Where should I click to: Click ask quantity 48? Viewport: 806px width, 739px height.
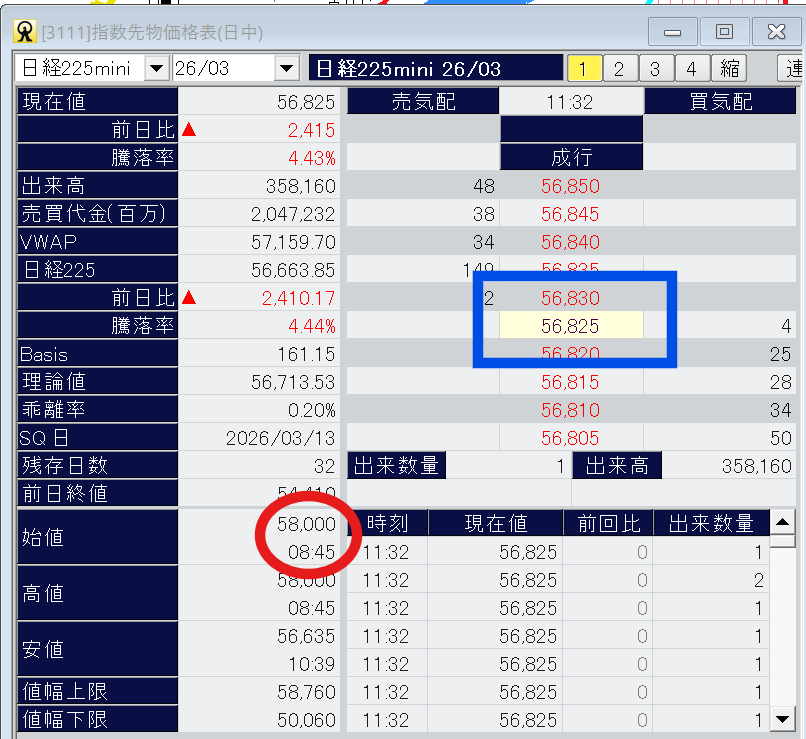484,186
